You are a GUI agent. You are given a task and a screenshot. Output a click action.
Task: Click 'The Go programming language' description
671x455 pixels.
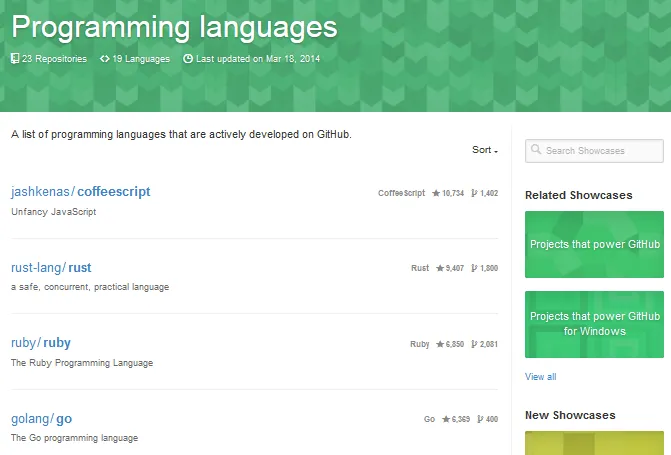(x=74, y=438)
